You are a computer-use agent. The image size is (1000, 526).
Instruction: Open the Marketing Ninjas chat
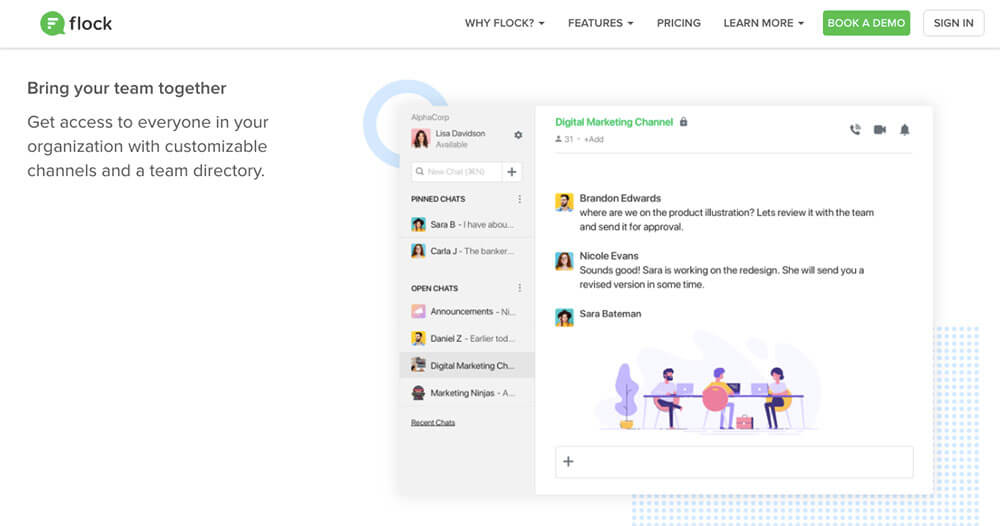(x=467, y=393)
